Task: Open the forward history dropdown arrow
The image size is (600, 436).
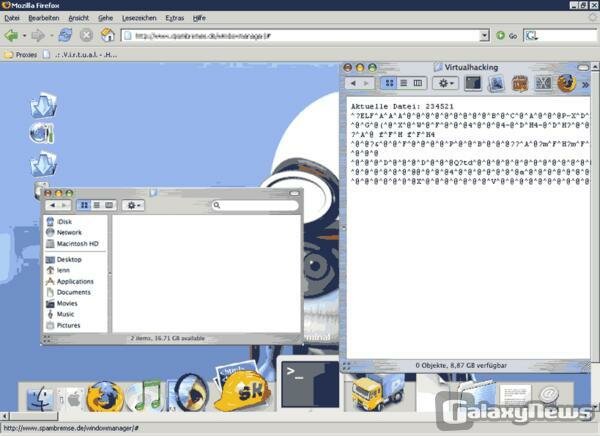Action: point(52,36)
